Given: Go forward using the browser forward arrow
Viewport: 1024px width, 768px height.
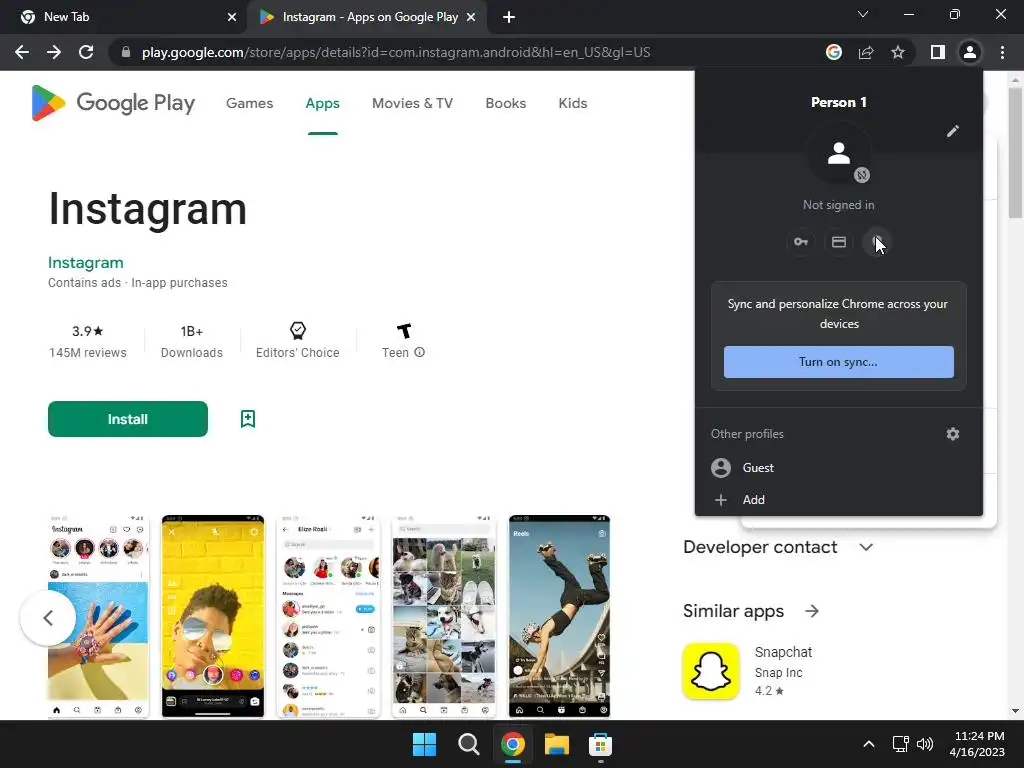Looking at the screenshot, I should [x=54, y=52].
